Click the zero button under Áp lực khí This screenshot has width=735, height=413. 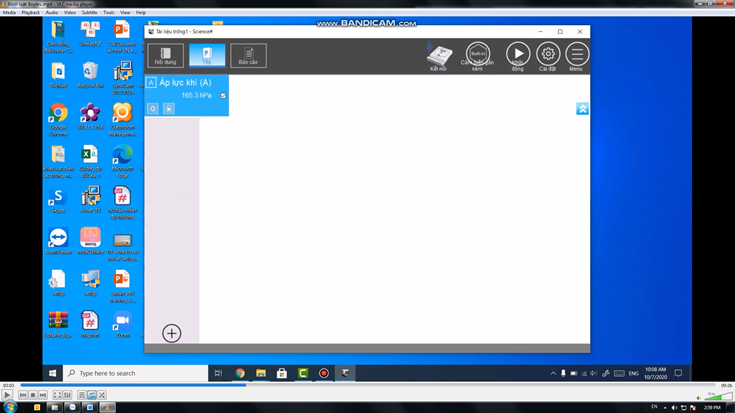[153, 109]
